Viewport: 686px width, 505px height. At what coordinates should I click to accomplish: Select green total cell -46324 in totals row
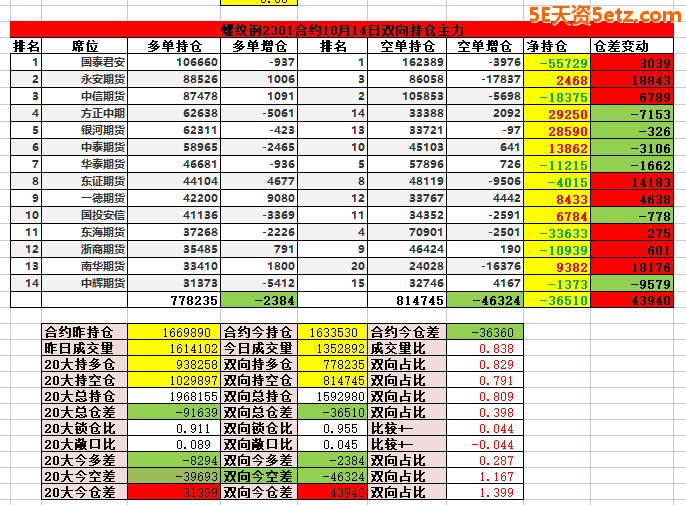[485, 300]
